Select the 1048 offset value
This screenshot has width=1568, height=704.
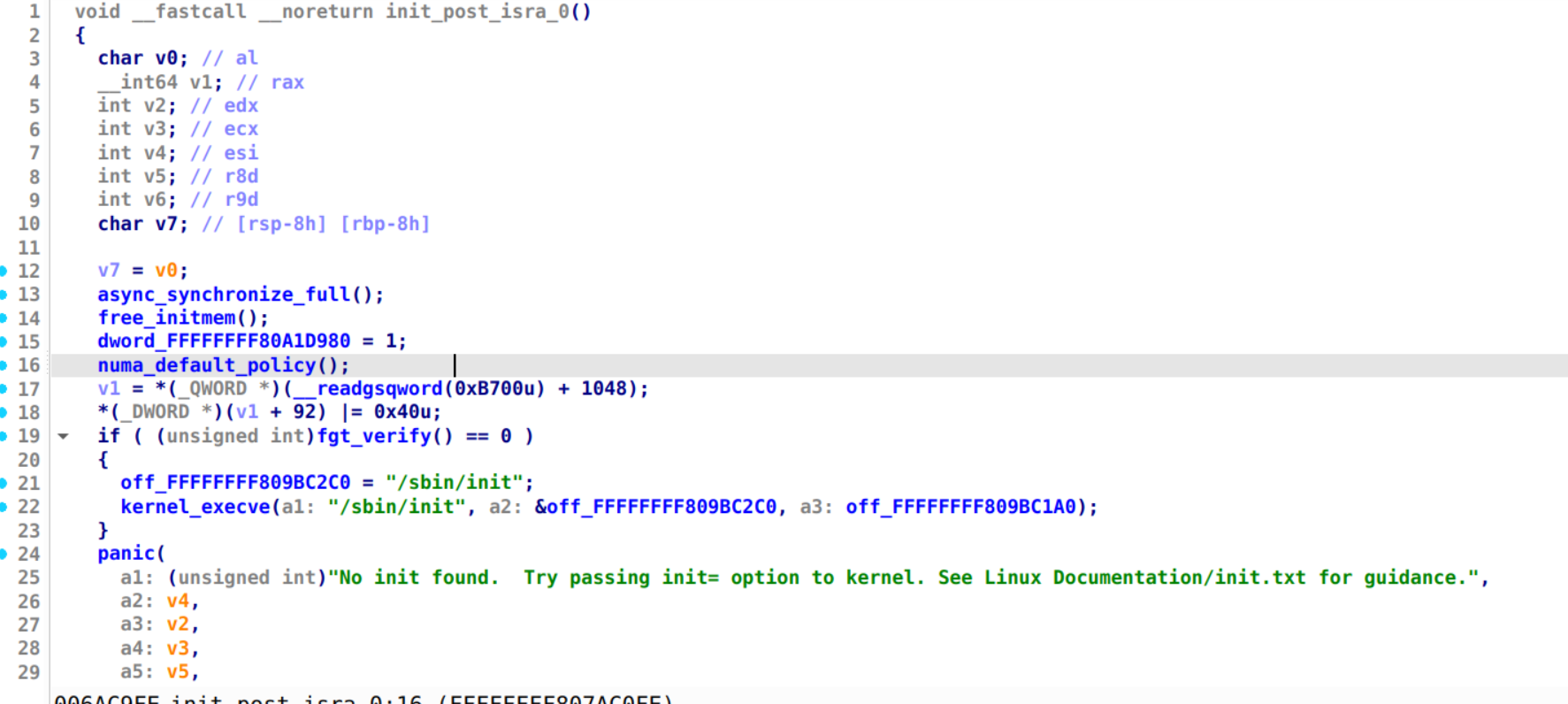coord(604,388)
